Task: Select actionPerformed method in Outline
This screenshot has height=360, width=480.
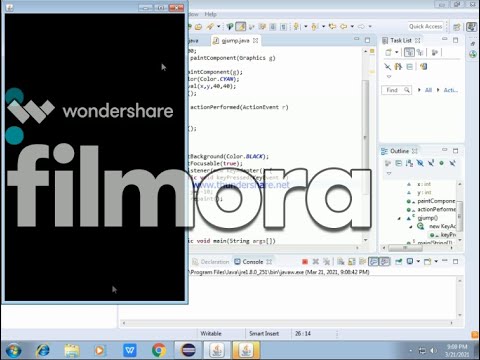Action: [x=436, y=209]
